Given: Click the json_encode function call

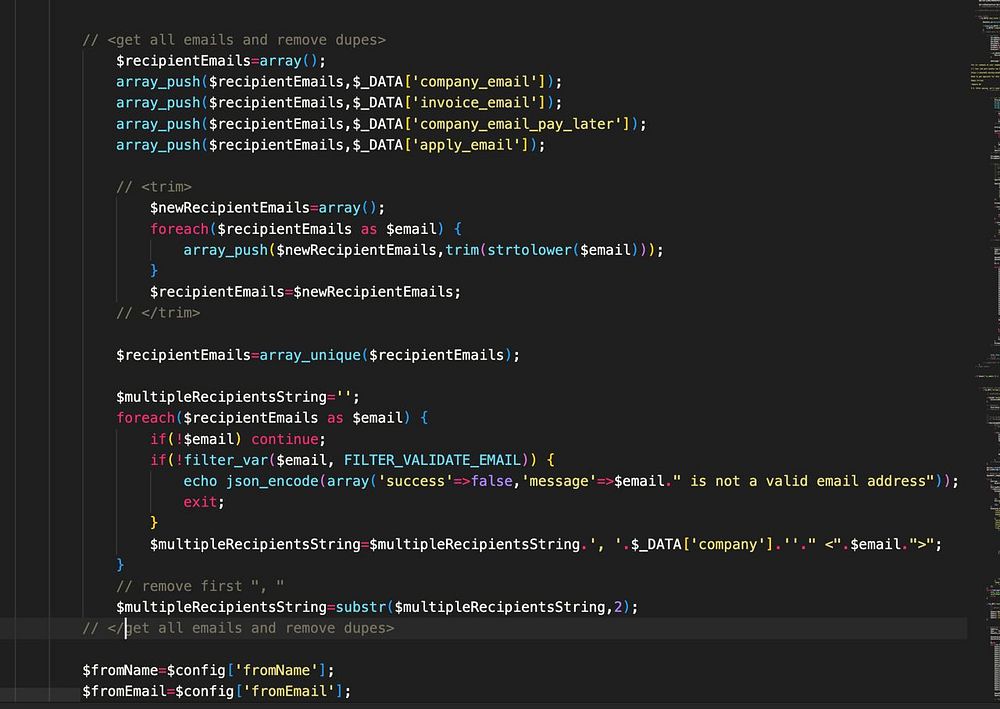Looking at the screenshot, I should pos(272,481).
